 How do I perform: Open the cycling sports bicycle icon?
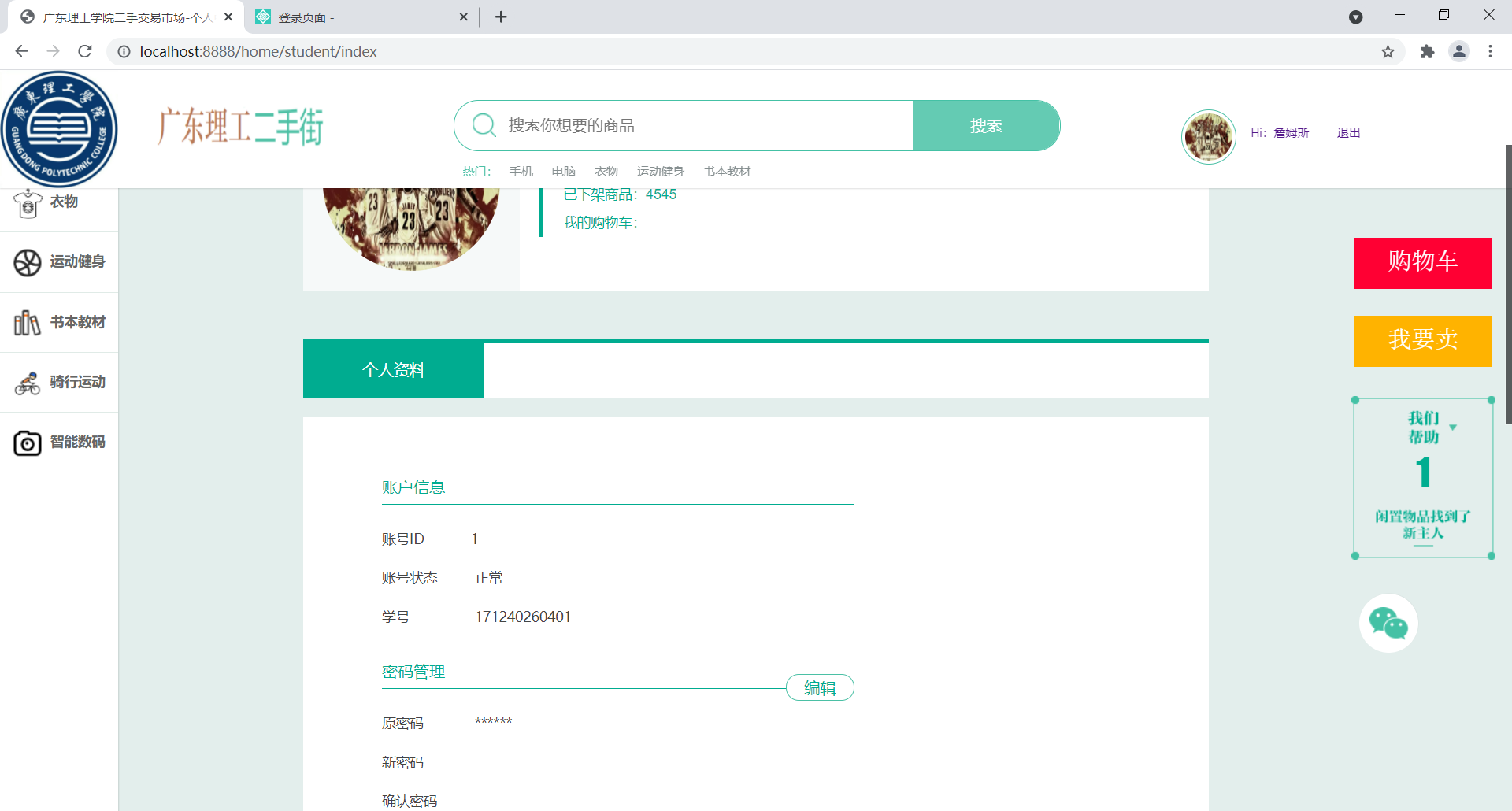(x=28, y=383)
